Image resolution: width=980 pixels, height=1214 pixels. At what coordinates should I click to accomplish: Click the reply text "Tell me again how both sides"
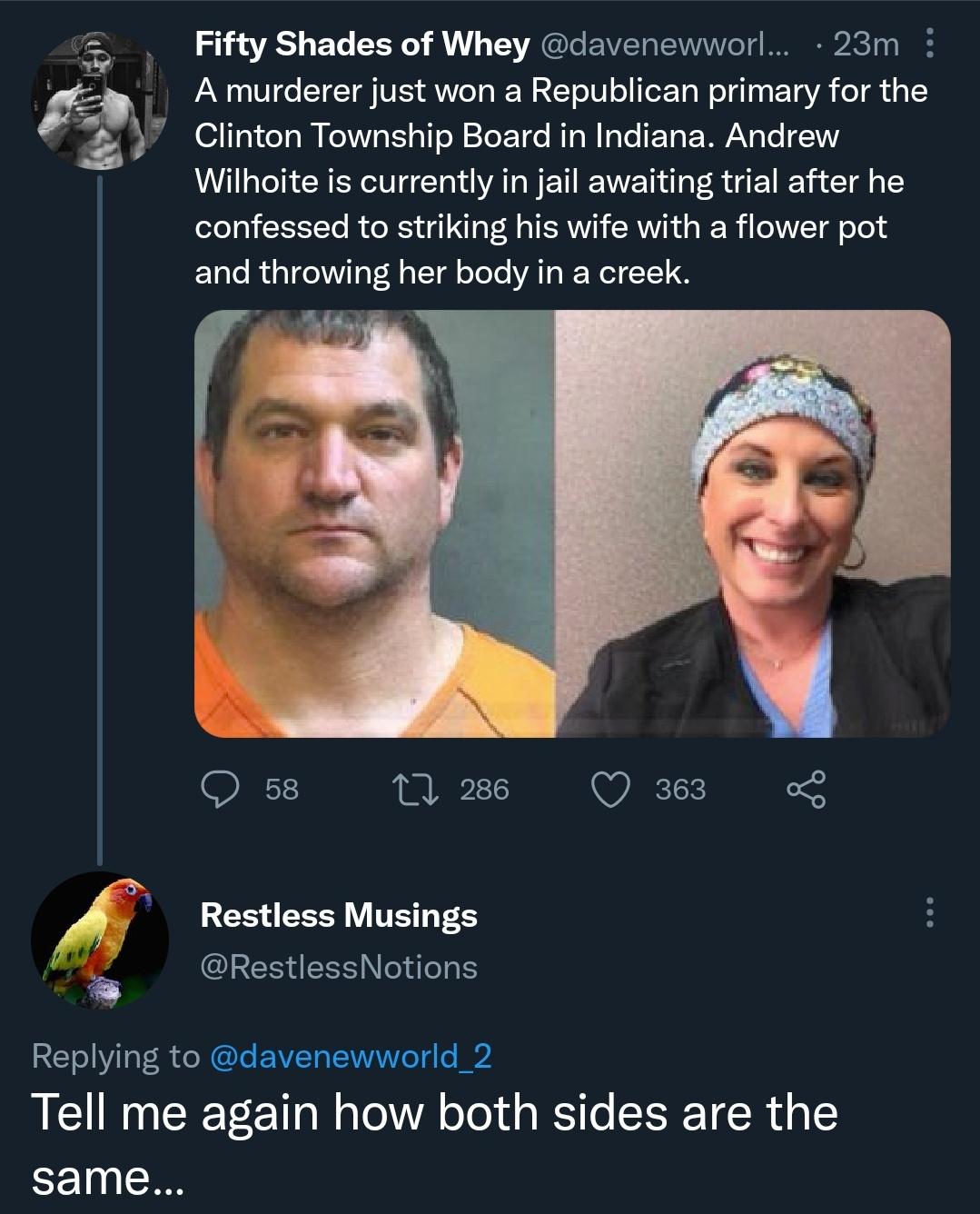(x=434, y=1112)
